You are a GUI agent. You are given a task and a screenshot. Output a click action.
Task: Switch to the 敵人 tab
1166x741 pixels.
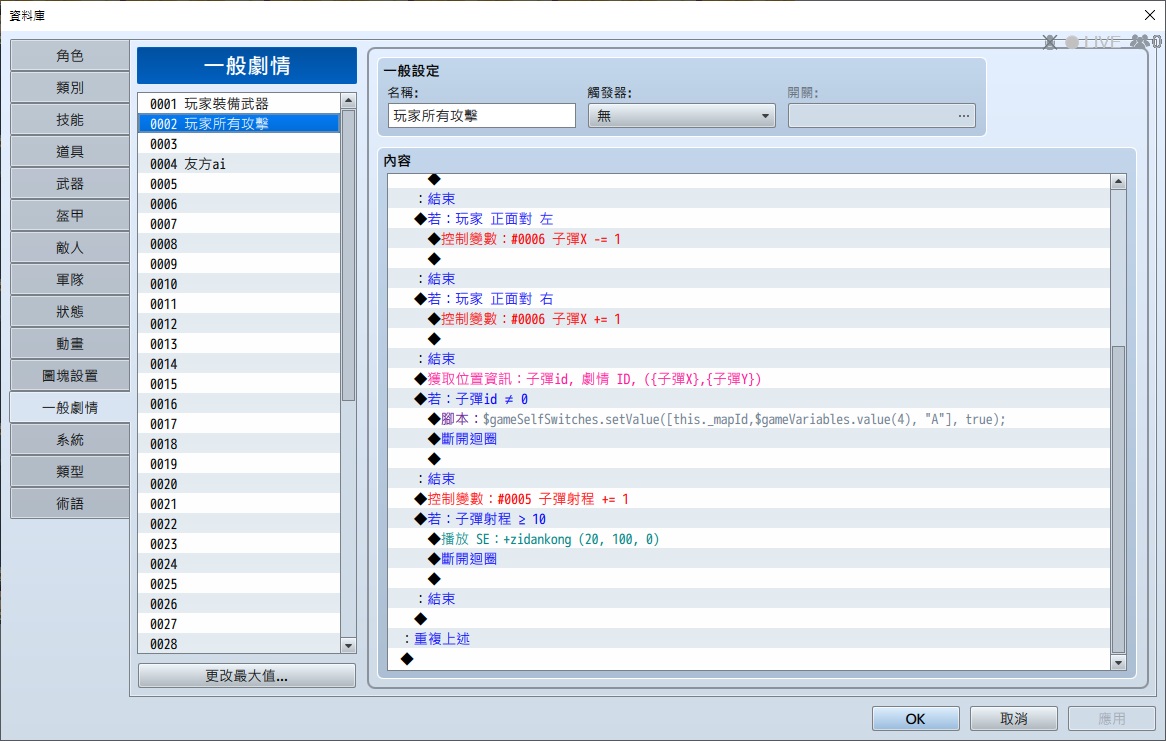point(70,248)
